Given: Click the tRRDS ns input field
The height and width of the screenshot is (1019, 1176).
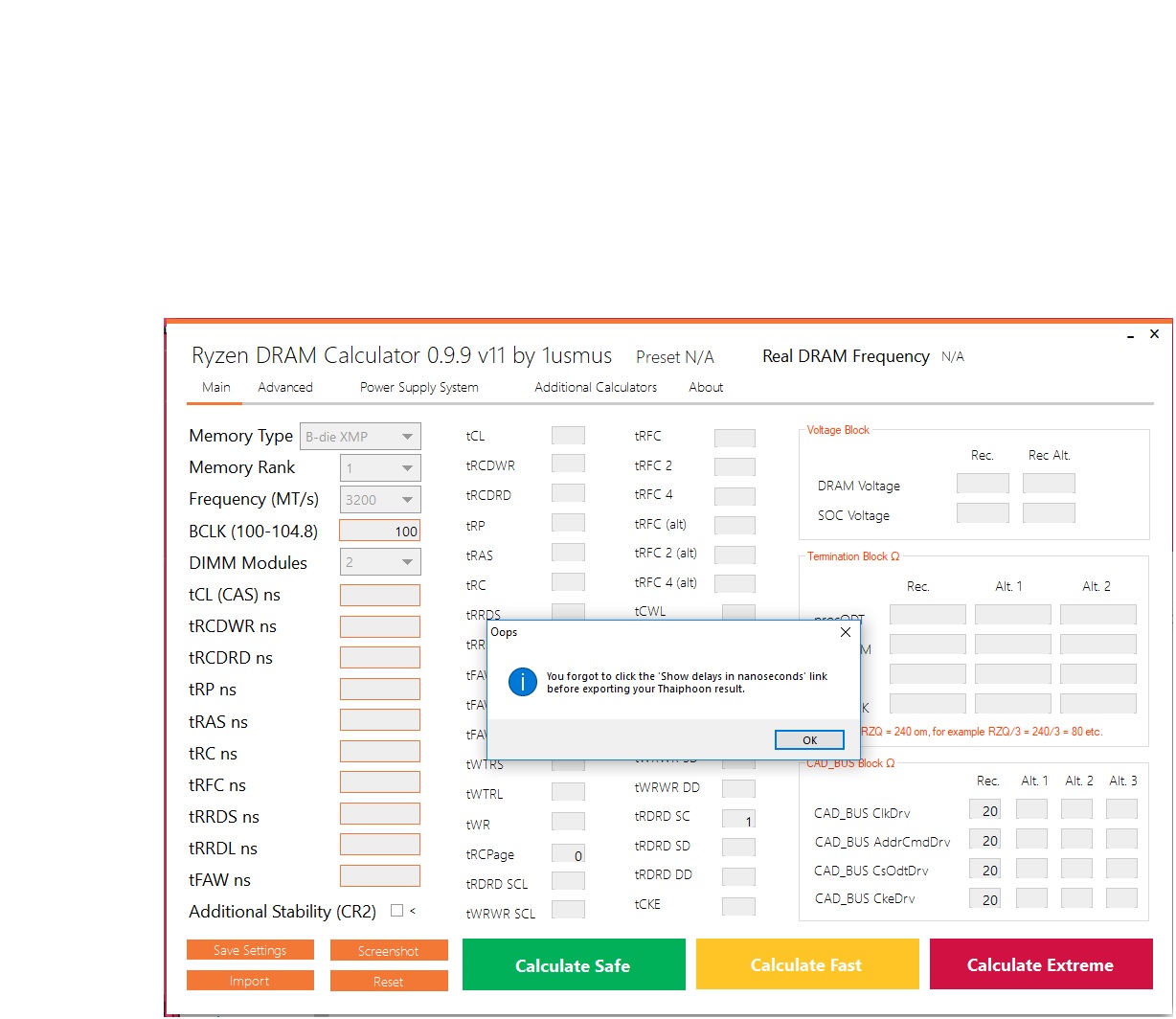Looking at the screenshot, I should pos(380,813).
